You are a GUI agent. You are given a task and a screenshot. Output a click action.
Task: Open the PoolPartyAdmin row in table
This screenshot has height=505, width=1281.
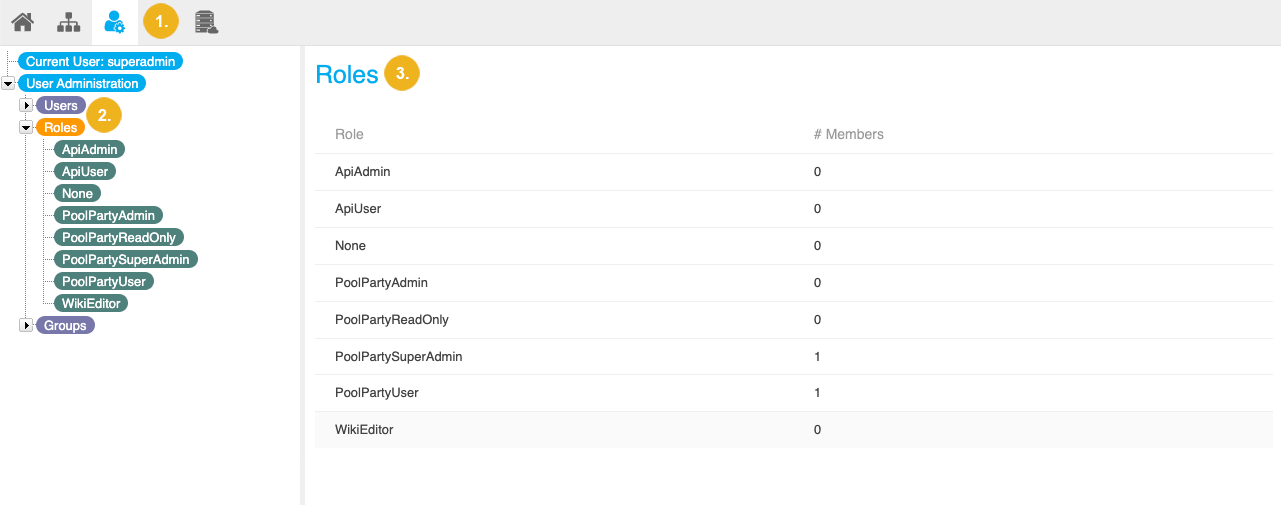(381, 283)
